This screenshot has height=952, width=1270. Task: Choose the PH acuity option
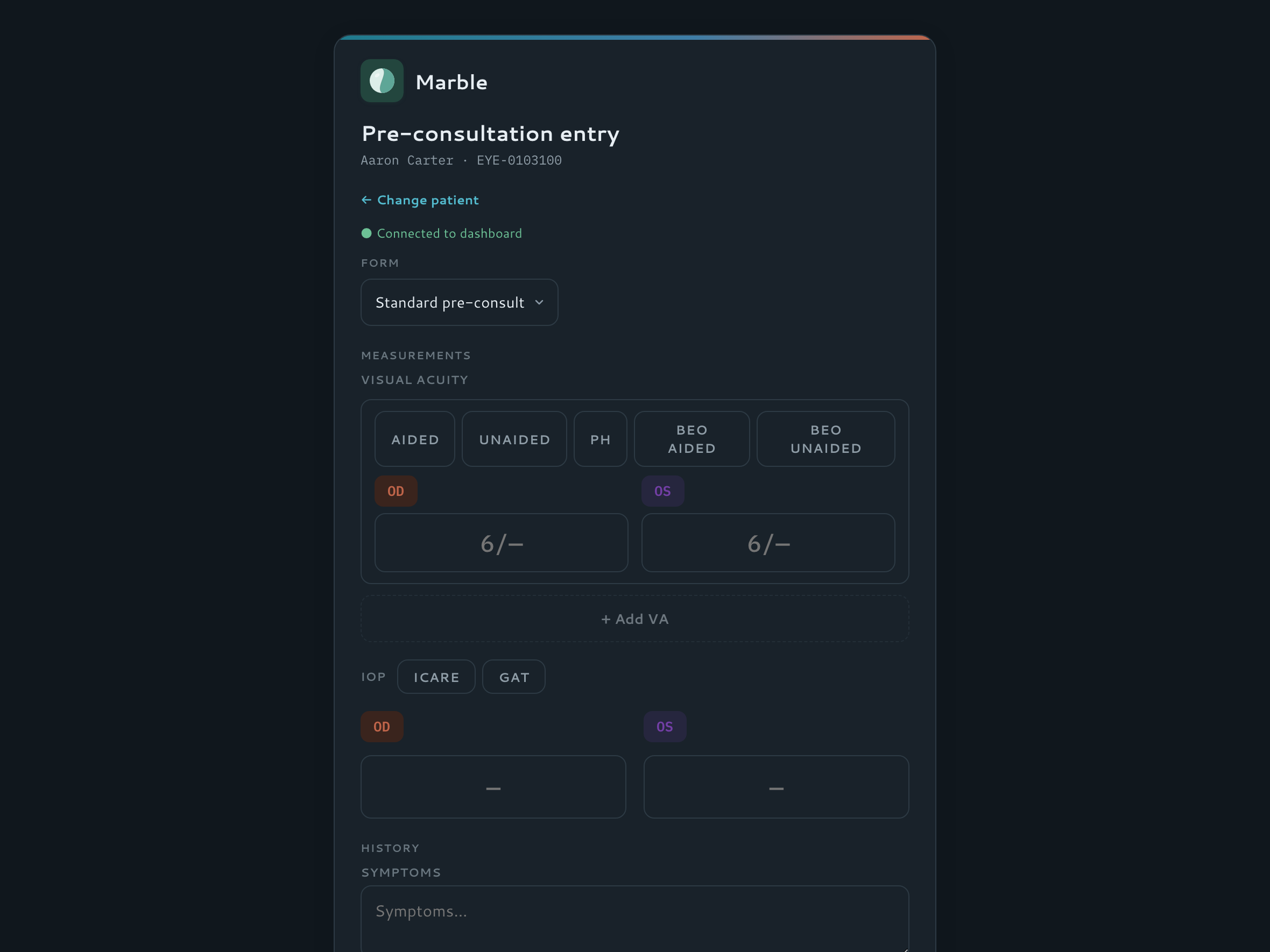click(x=601, y=439)
